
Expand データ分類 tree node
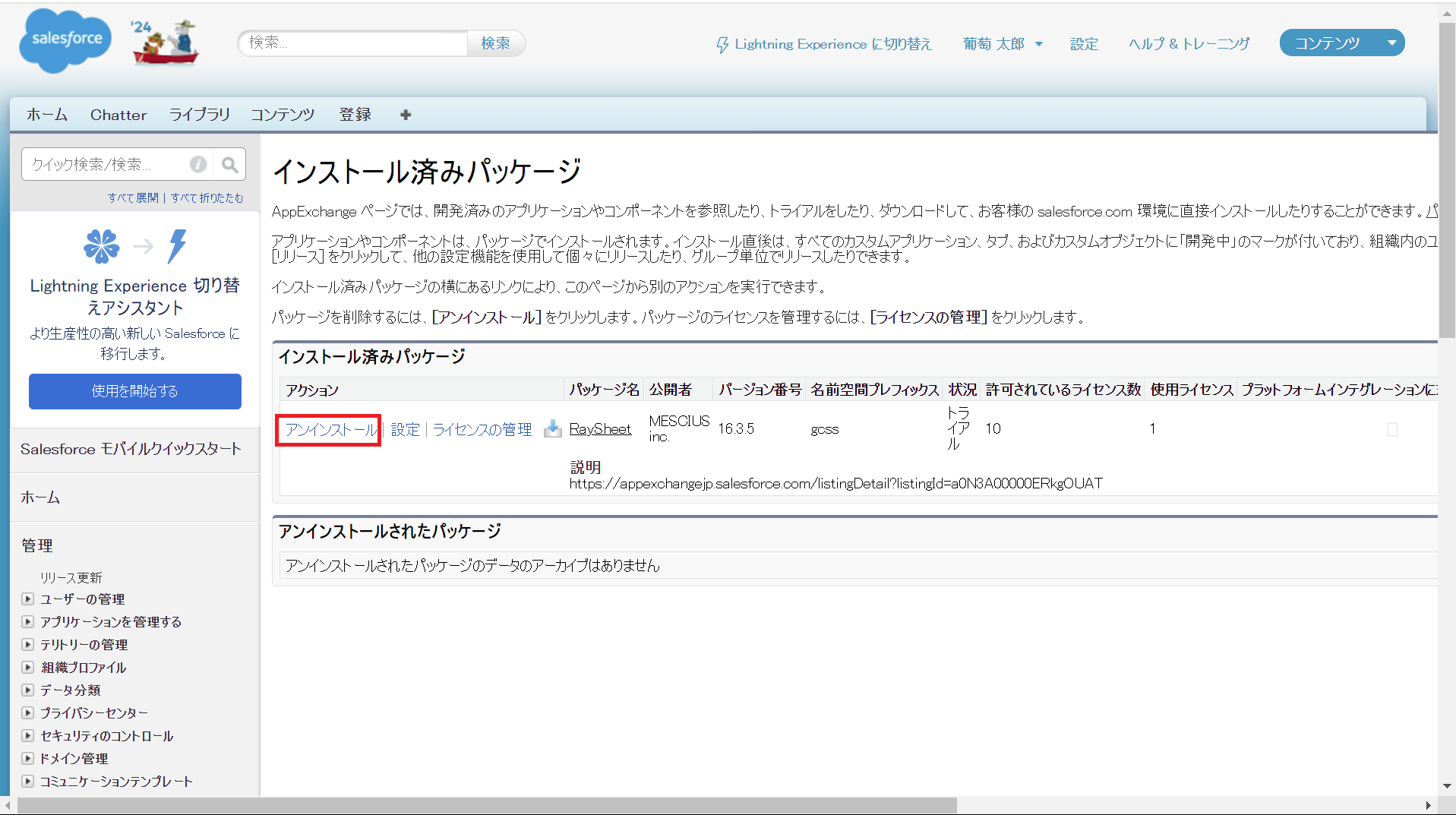coord(28,690)
